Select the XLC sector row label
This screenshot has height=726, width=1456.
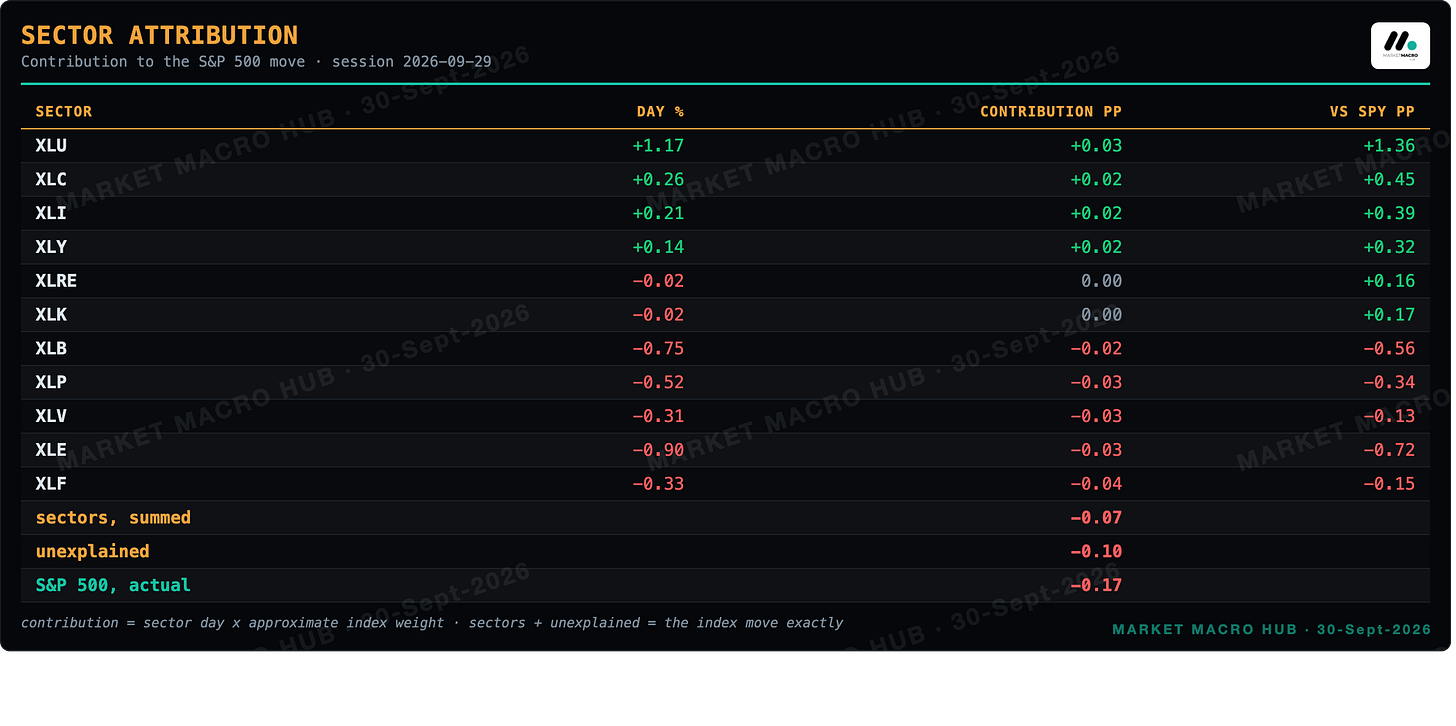(51, 180)
